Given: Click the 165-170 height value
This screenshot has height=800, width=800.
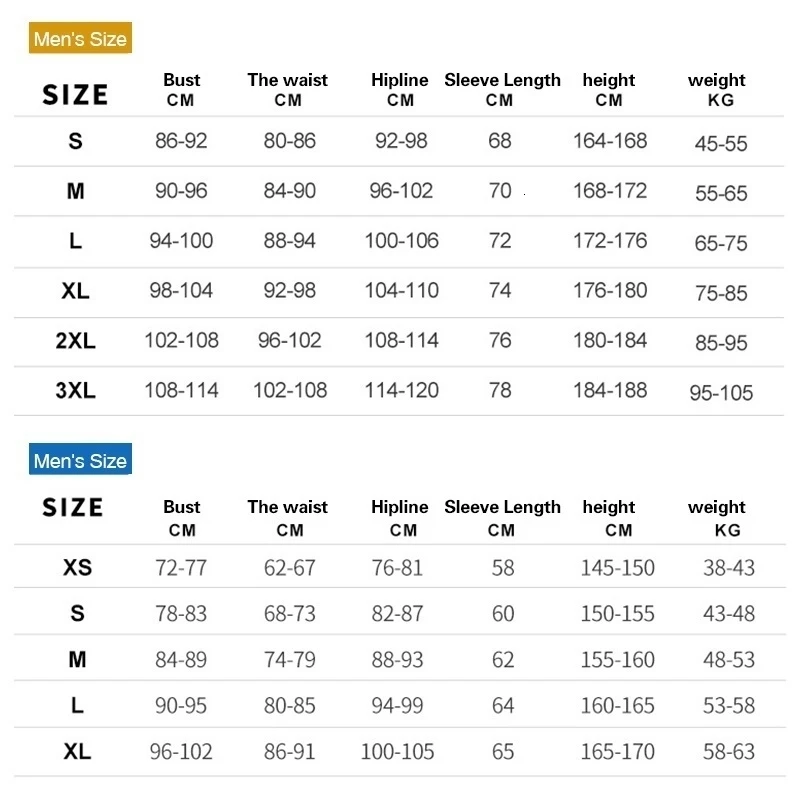Looking at the screenshot, I should coord(617,752).
